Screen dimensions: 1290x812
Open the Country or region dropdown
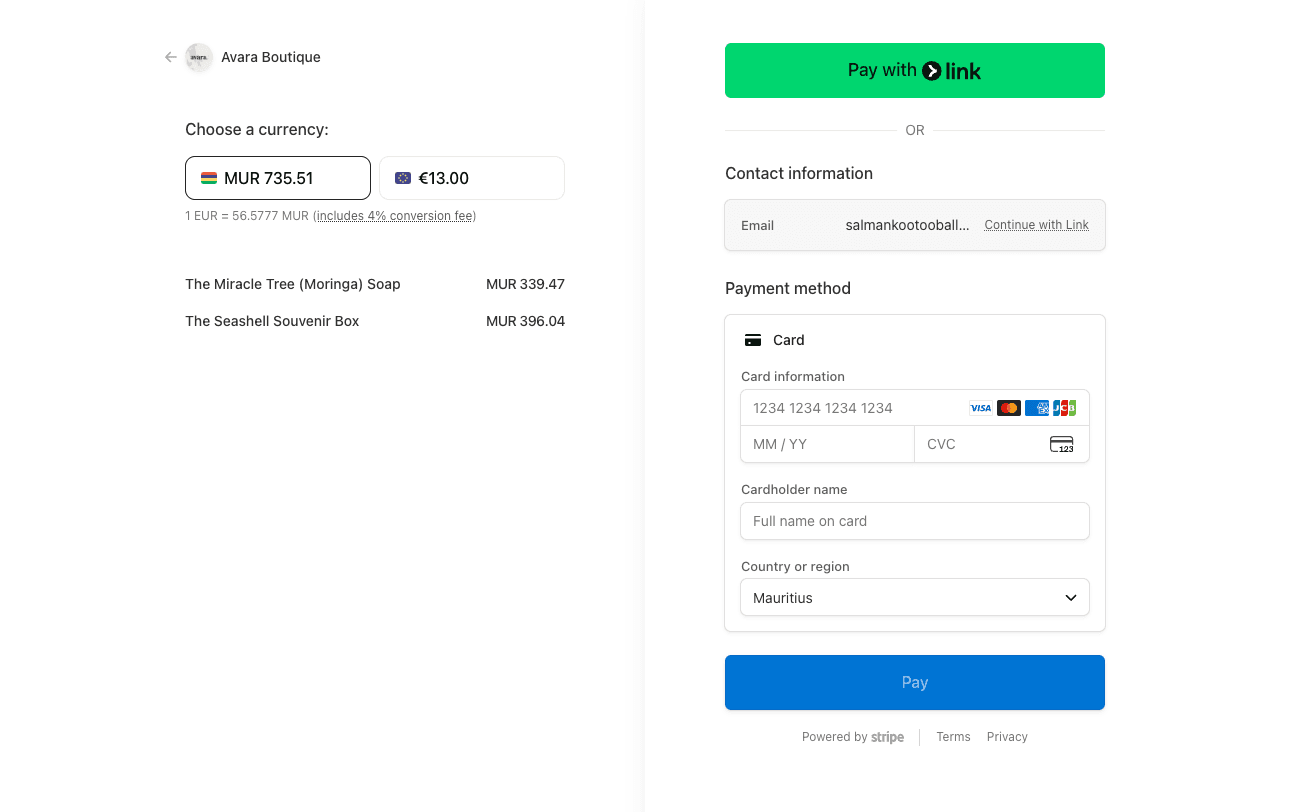click(x=914, y=598)
